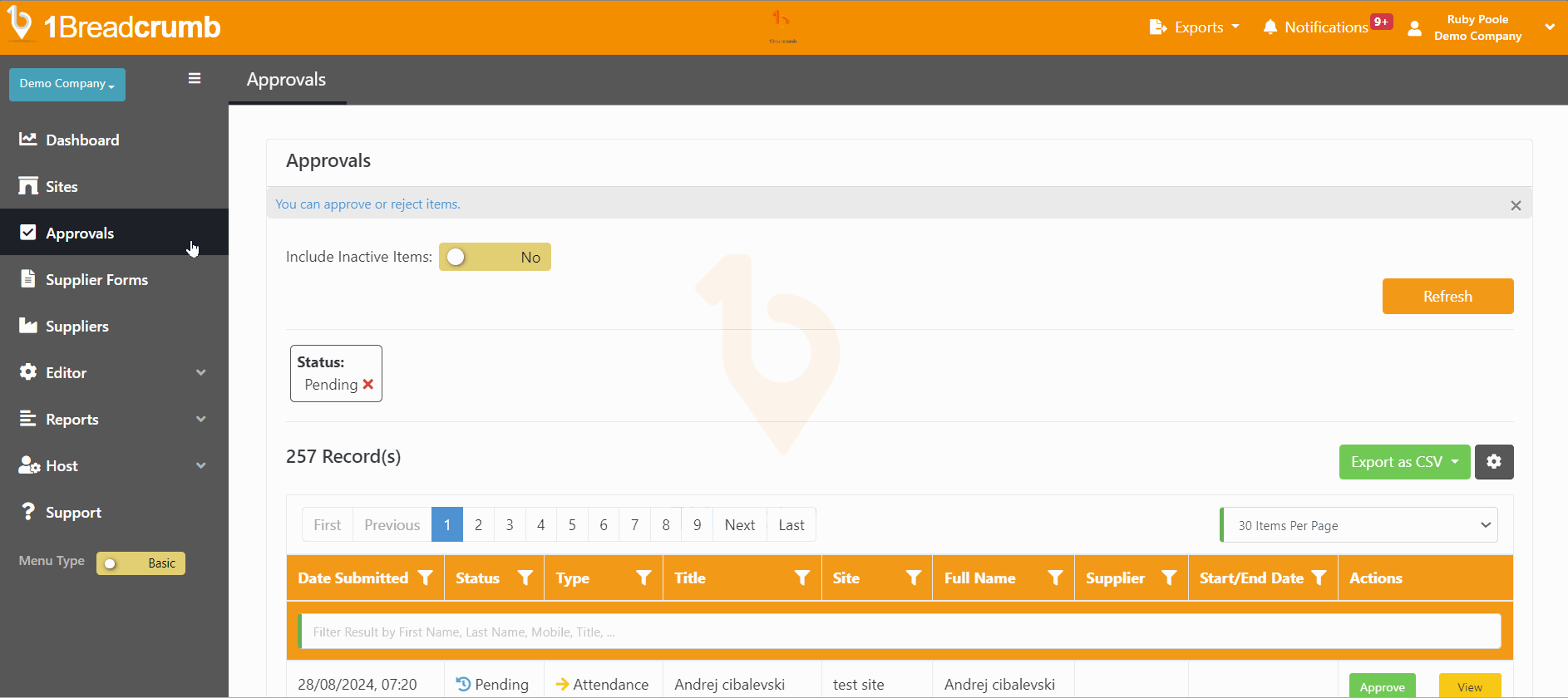Open filter for Full Name column
Viewport: 1568px width, 698px height.
click(x=1055, y=578)
